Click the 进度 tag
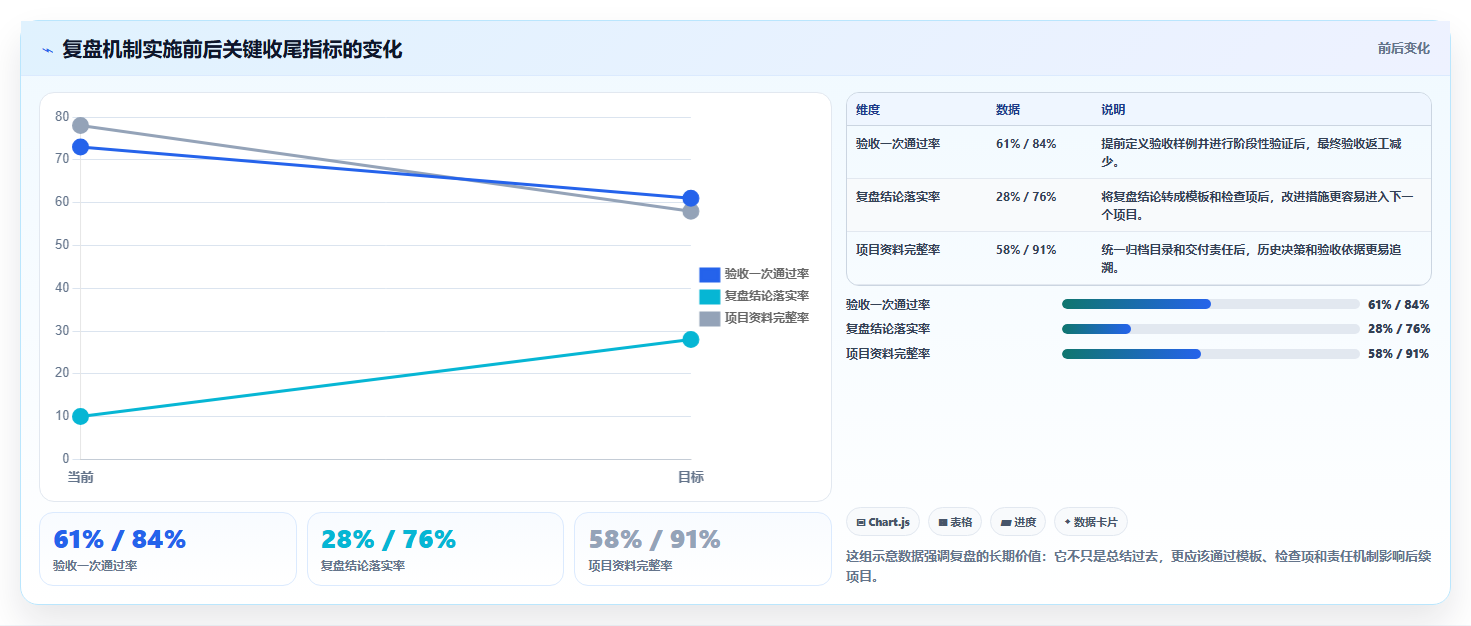This screenshot has width=1471, height=626. tap(1018, 522)
